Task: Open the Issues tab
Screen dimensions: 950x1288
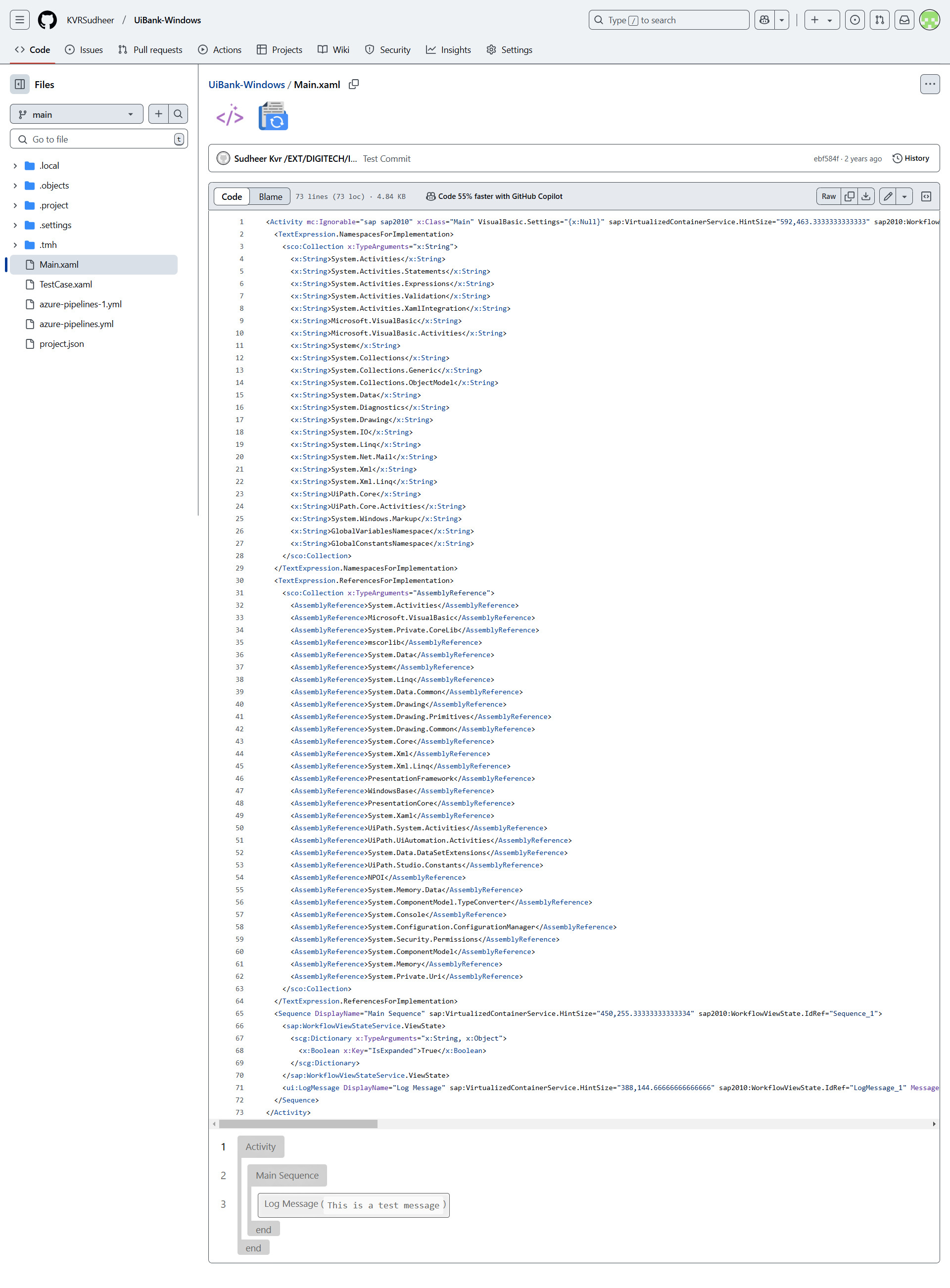Action: coord(84,50)
